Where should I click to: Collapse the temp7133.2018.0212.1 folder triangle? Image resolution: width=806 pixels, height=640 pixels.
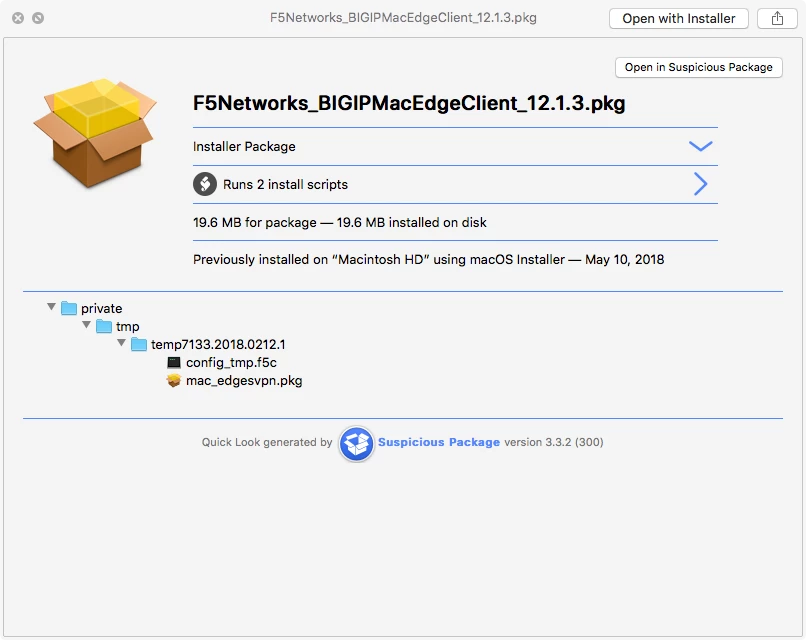121,343
